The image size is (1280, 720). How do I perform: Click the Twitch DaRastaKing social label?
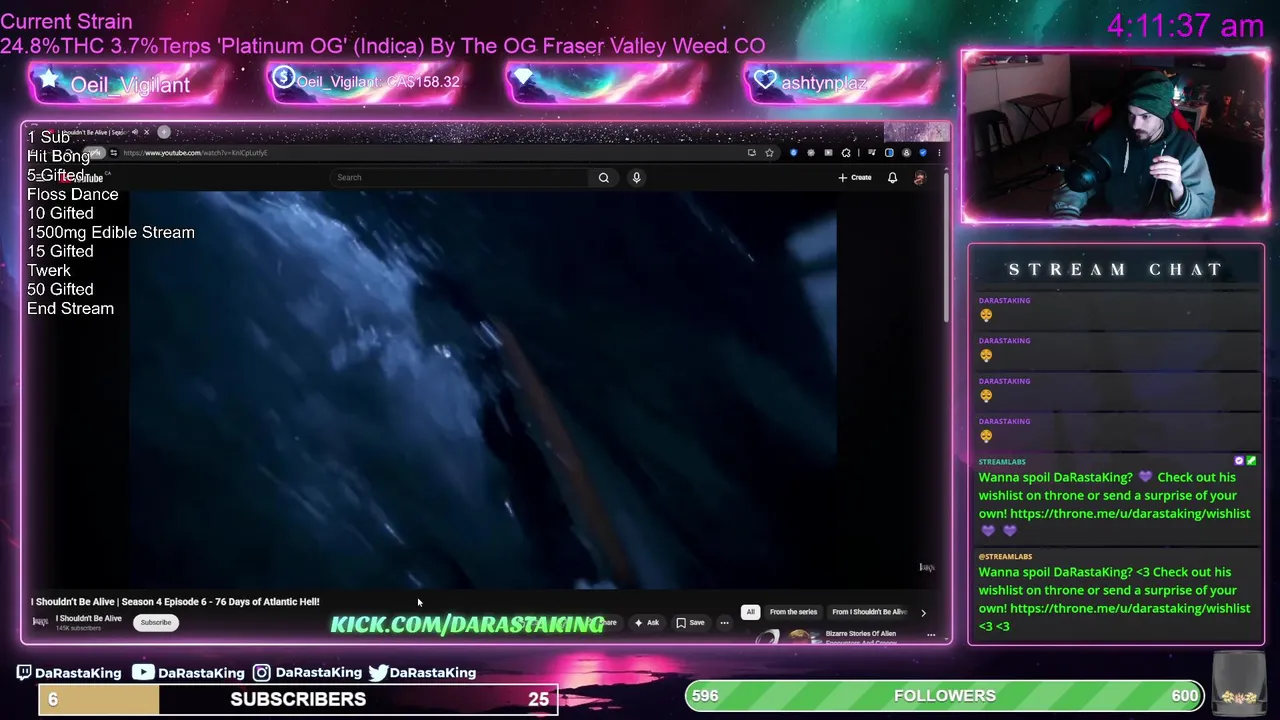point(69,673)
